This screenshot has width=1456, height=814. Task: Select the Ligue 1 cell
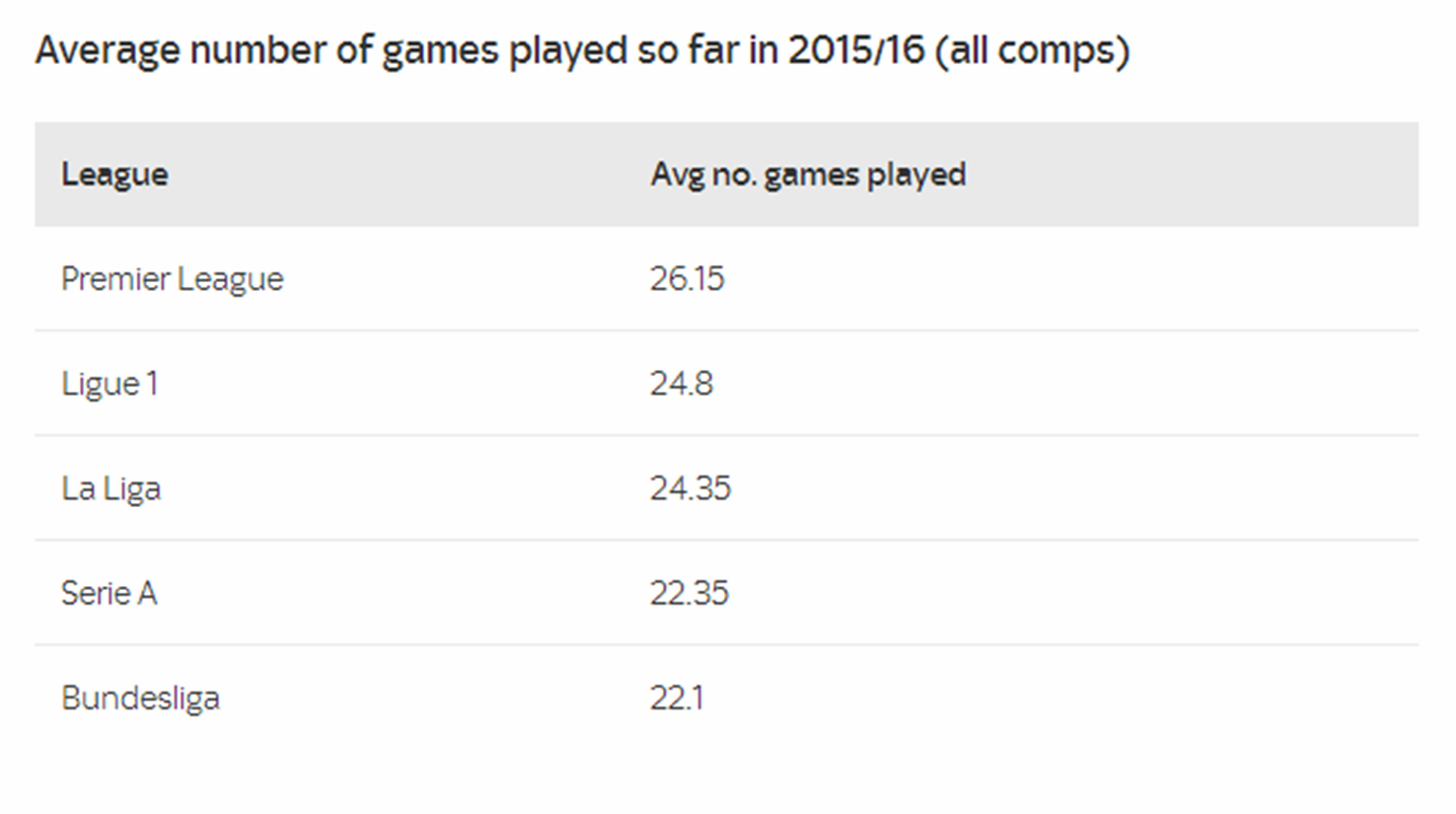tap(109, 384)
